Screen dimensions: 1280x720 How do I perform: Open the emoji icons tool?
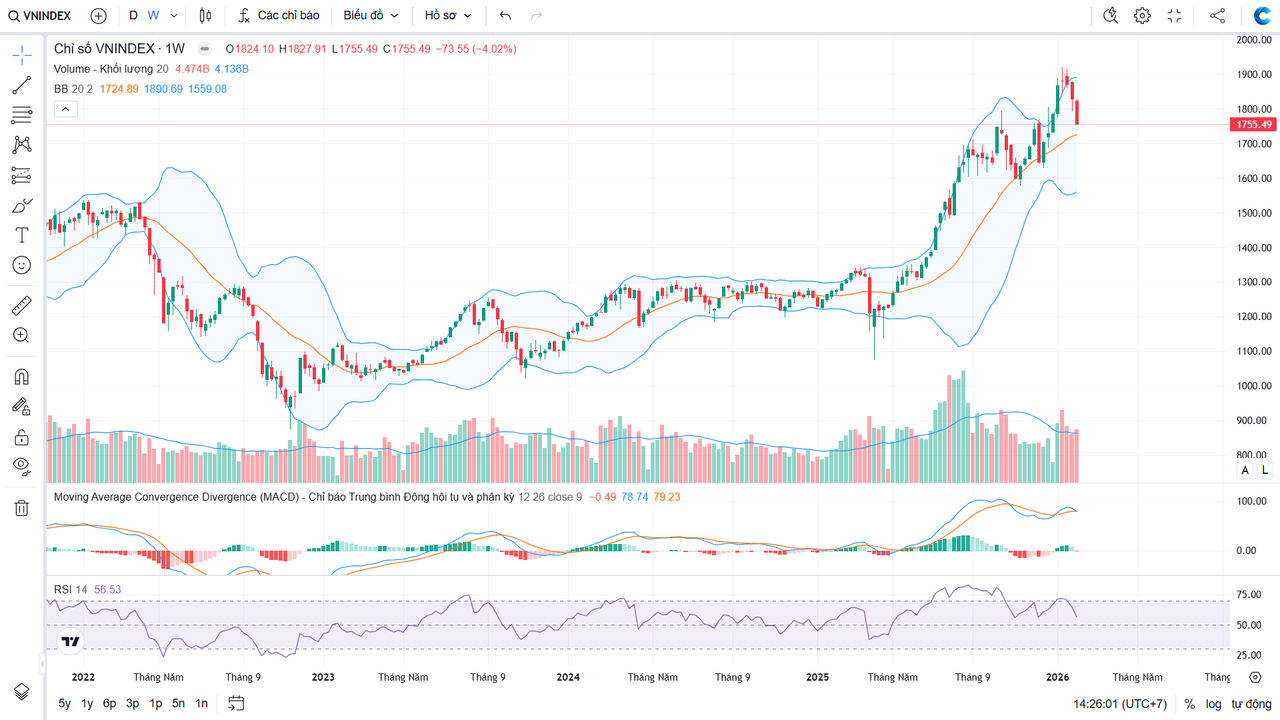(21, 265)
